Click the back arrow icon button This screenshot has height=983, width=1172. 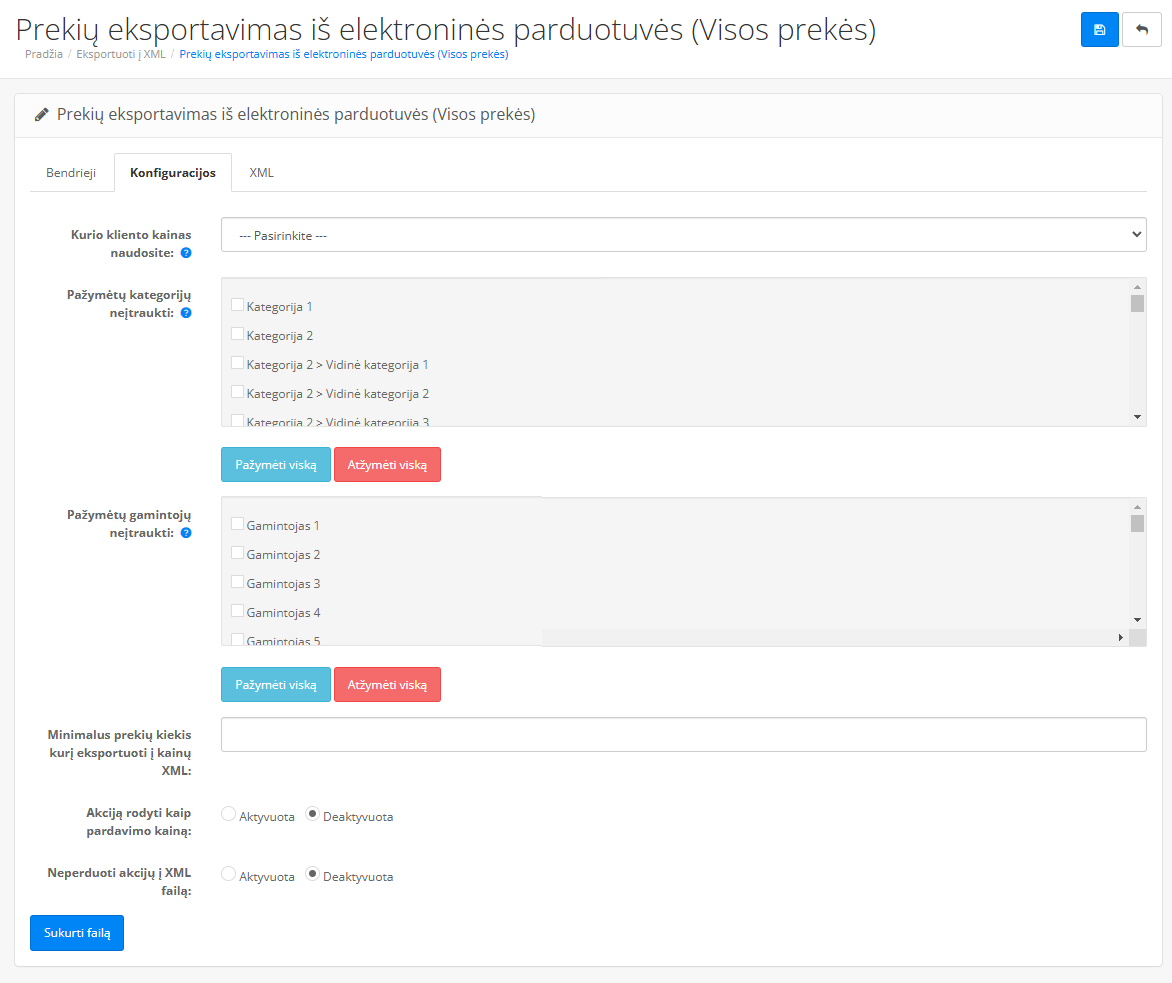pyautogui.click(x=1142, y=30)
